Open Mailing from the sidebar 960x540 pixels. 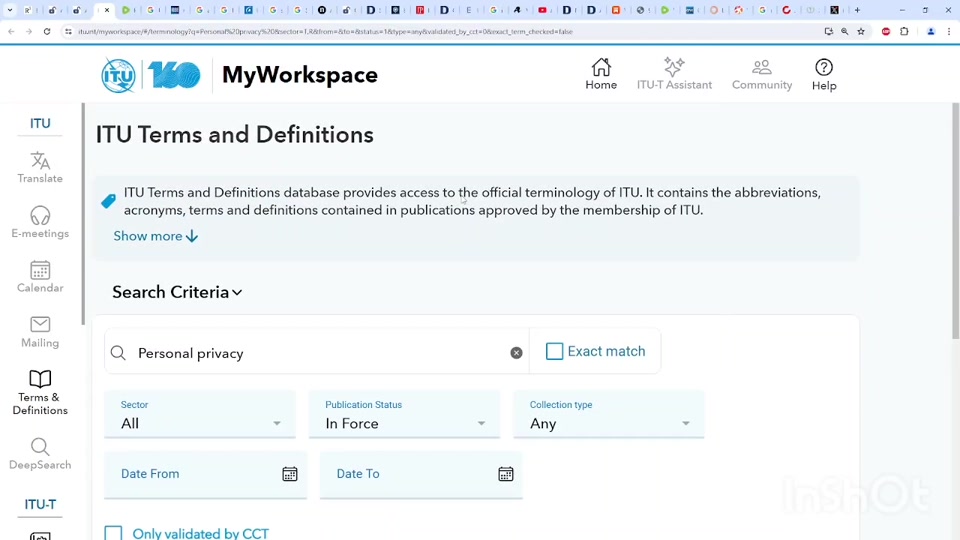40,332
